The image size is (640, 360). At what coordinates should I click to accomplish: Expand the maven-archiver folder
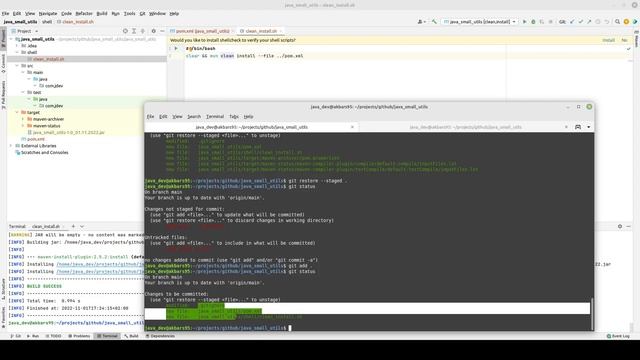[23, 119]
